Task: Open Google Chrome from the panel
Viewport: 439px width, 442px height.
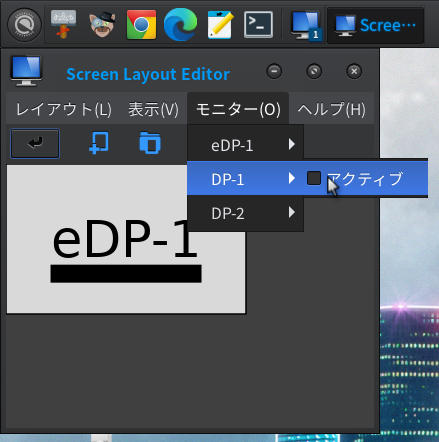Action: click(141, 24)
